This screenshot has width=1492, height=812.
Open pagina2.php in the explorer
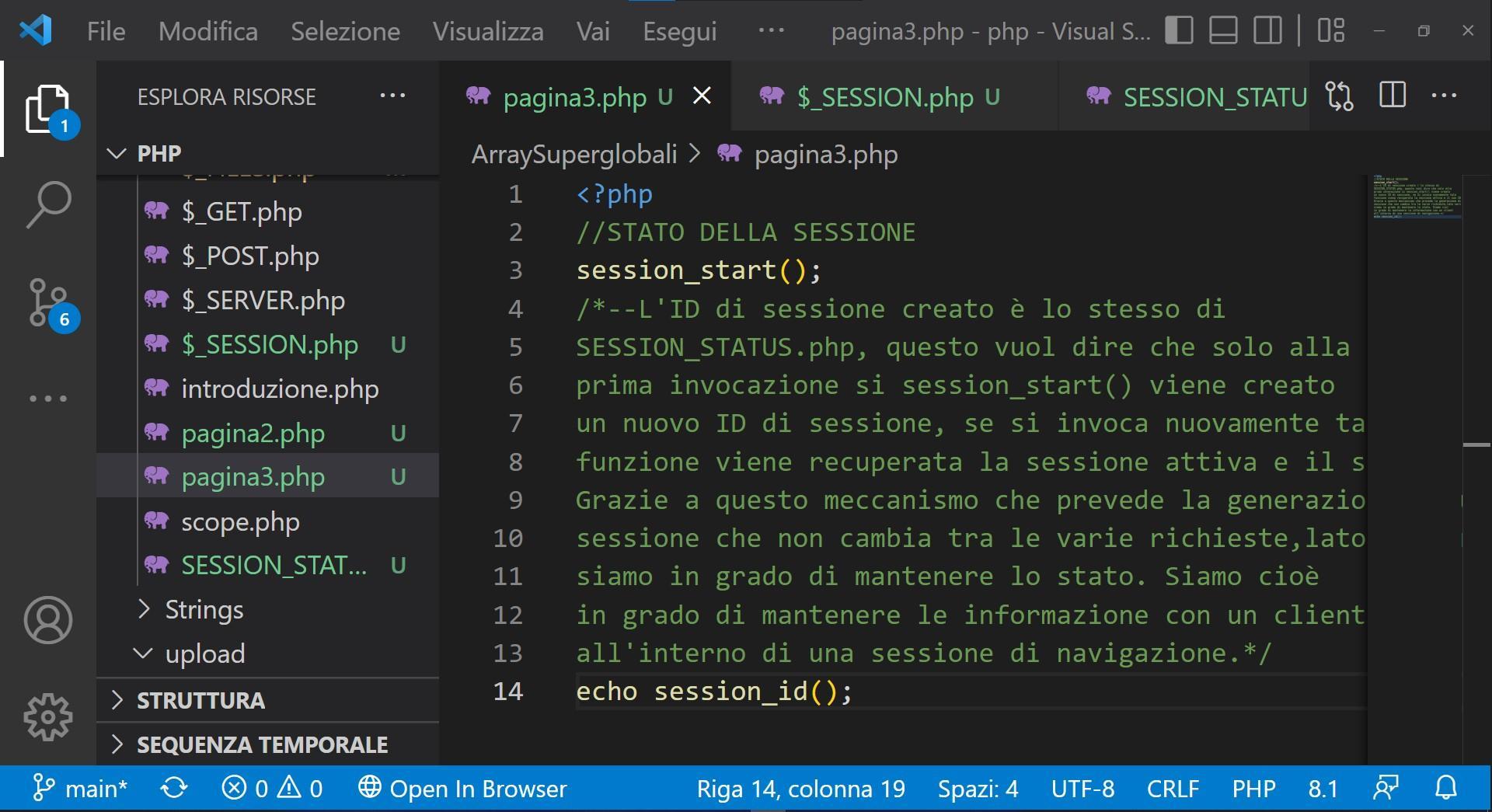pyautogui.click(x=267, y=433)
